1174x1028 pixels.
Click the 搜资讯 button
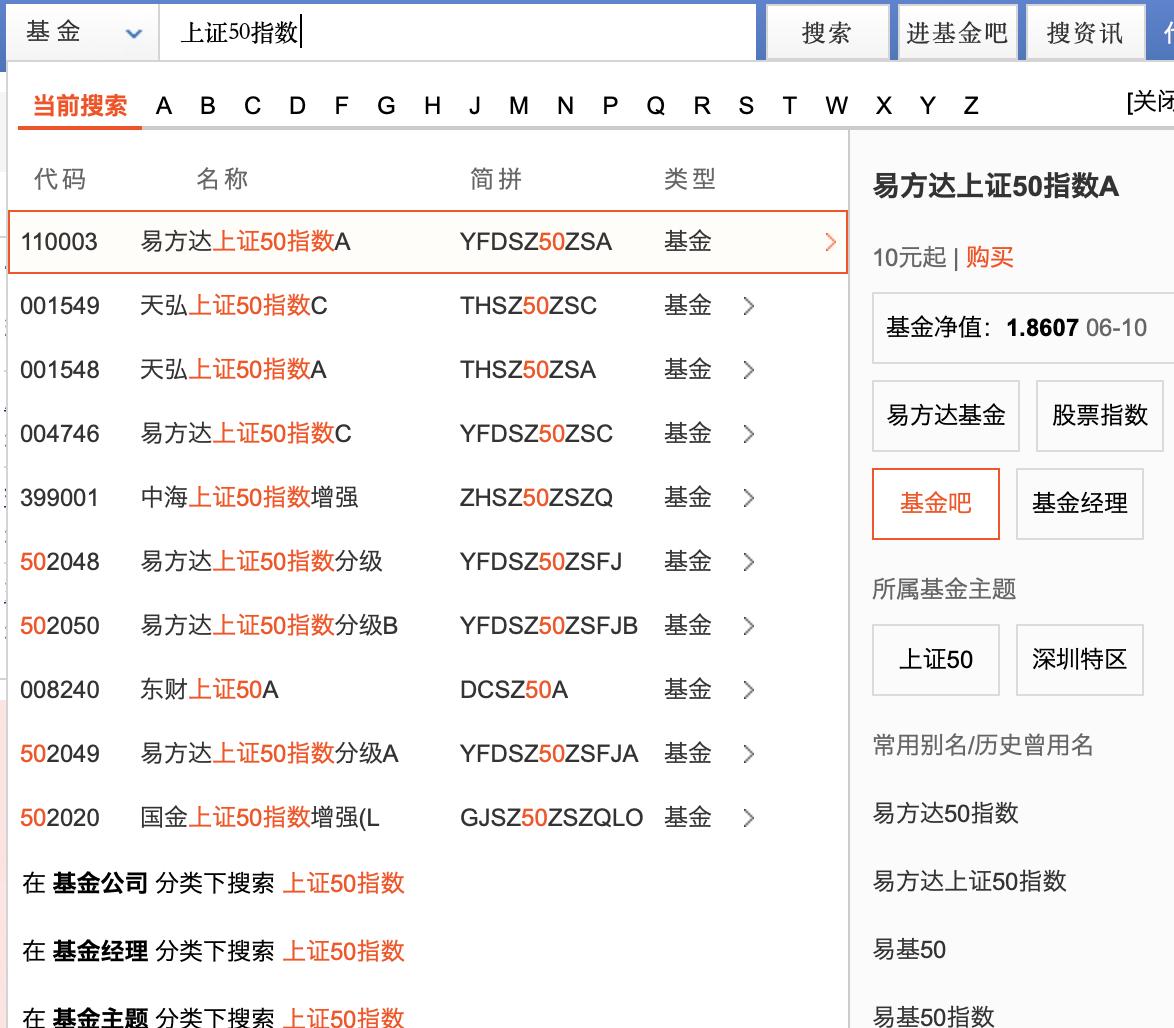pos(1084,31)
